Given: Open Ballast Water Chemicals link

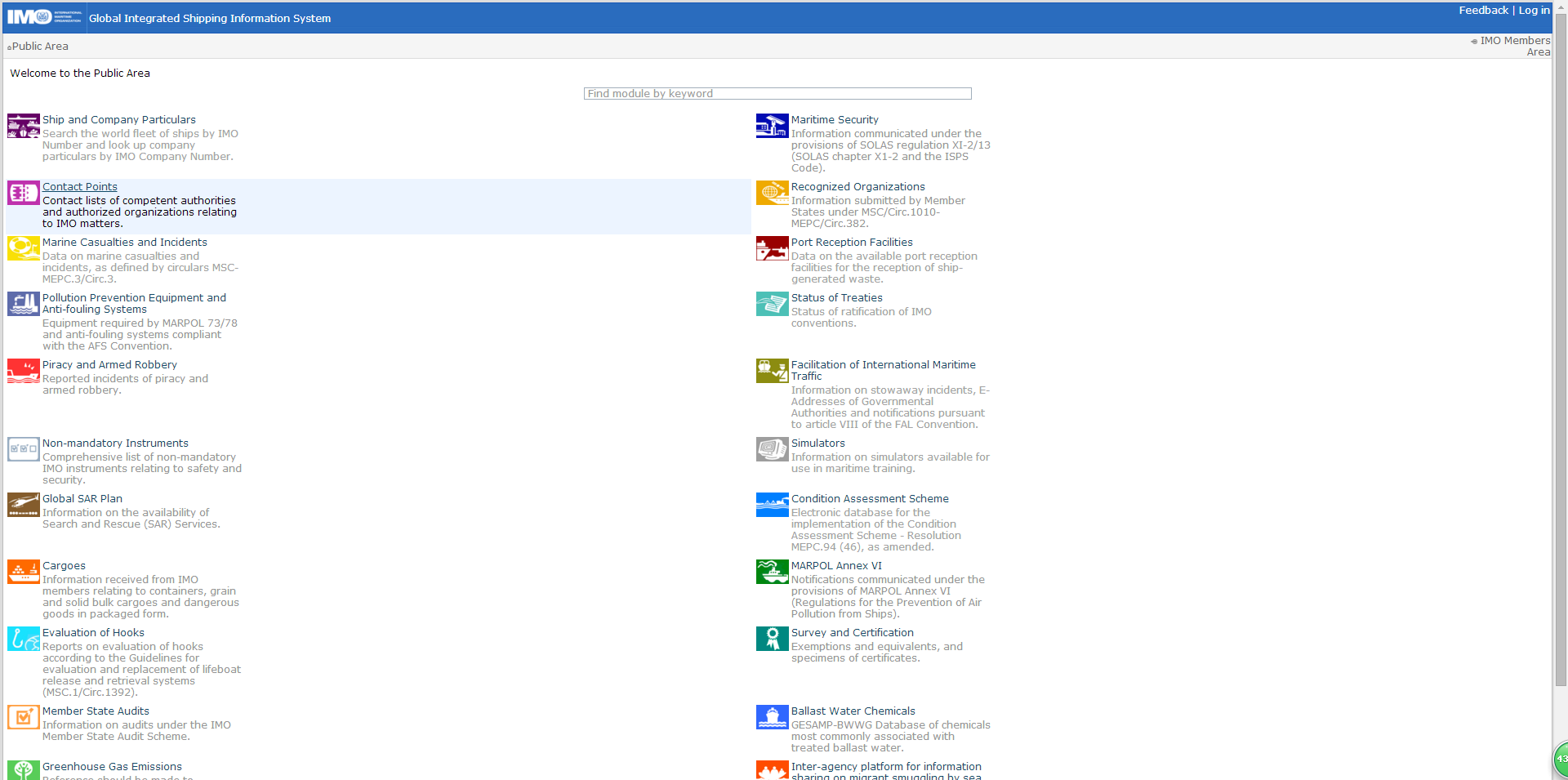Looking at the screenshot, I should click(x=853, y=711).
